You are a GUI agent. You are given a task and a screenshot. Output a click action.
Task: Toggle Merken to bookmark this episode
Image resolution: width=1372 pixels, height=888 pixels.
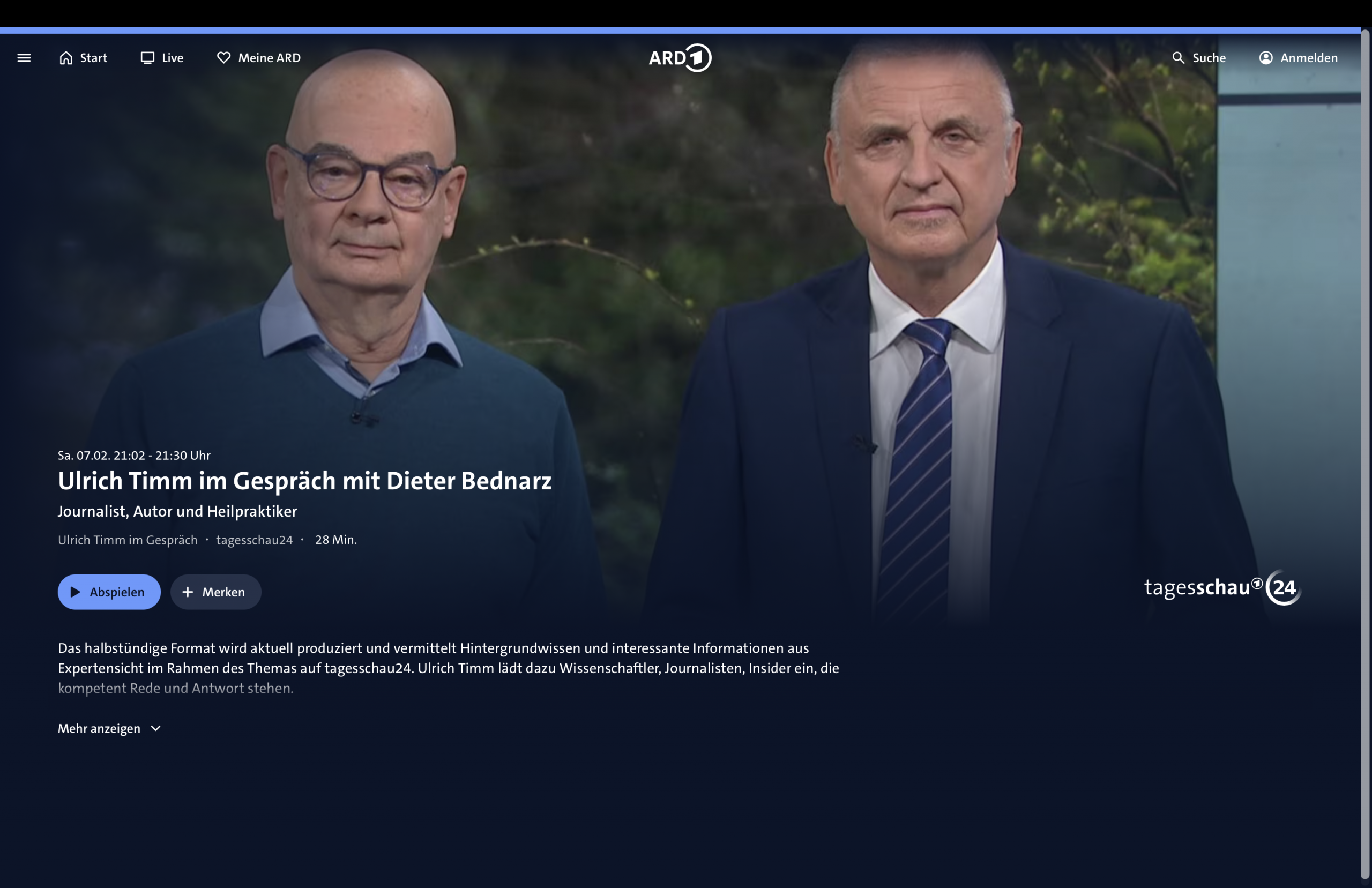click(x=215, y=592)
